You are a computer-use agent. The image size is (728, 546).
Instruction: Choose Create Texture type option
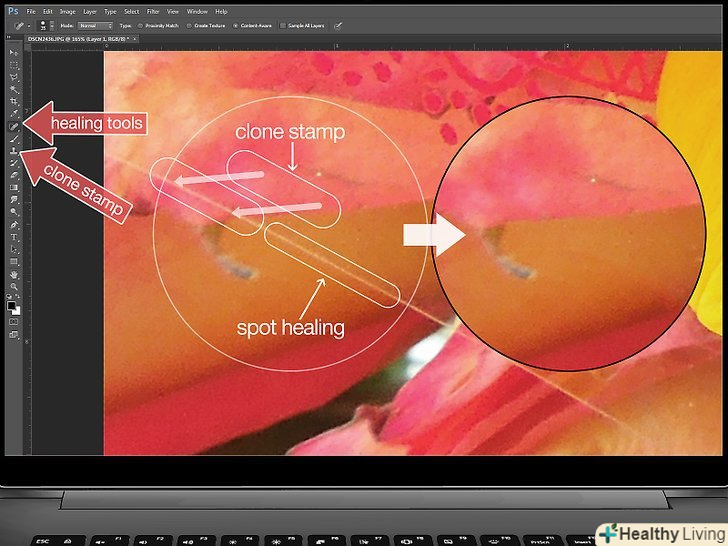(206, 26)
